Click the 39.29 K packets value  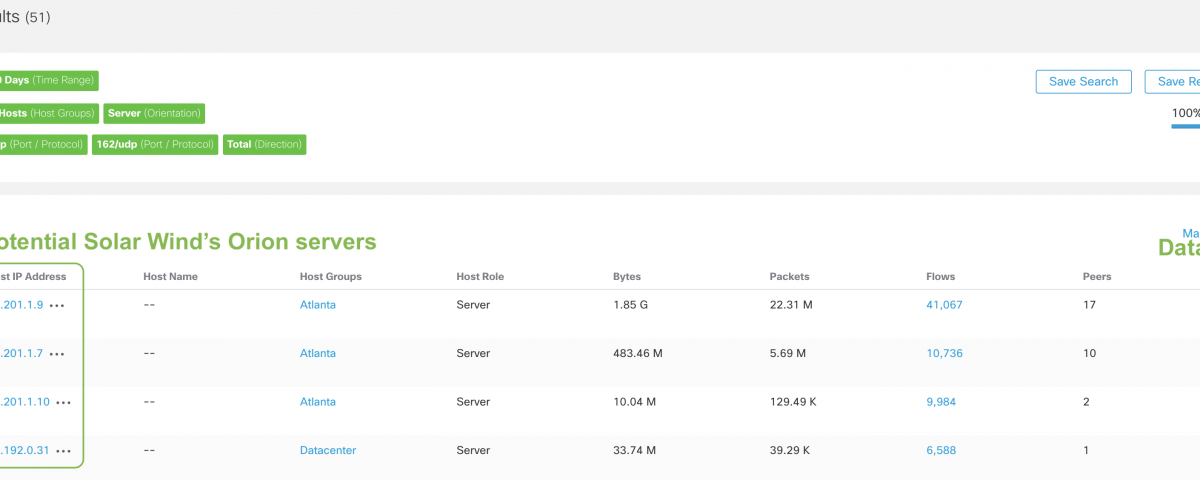(792, 451)
